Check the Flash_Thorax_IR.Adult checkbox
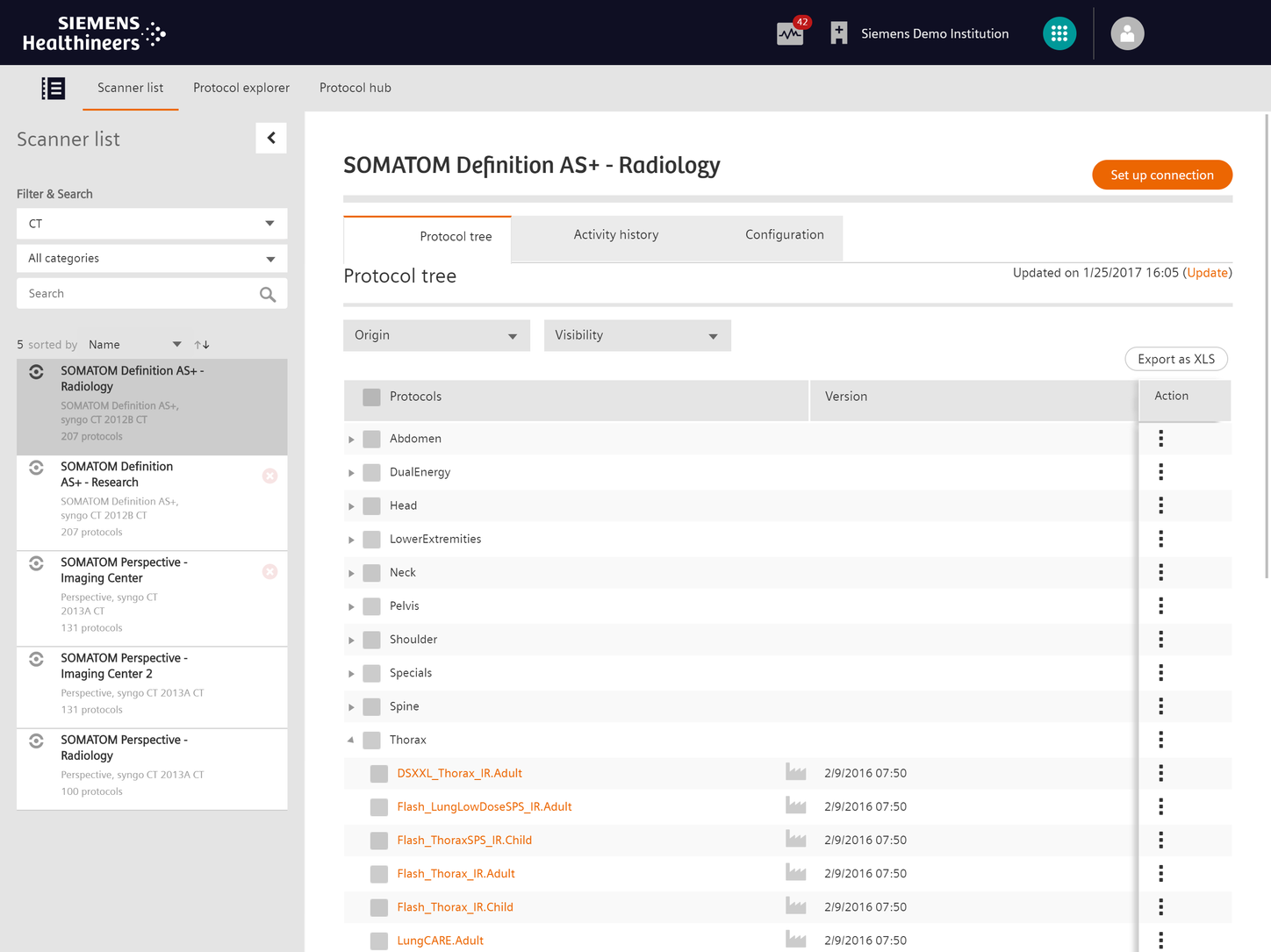This screenshot has height=952, width=1271. [x=379, y=874]
